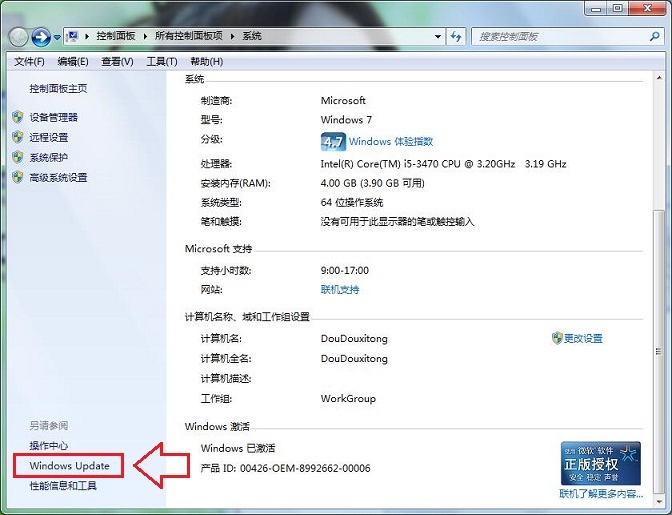Click 更改设置 link
Image resolution: width=672 pixels, height=515 pixels.
tap(583, 338)
